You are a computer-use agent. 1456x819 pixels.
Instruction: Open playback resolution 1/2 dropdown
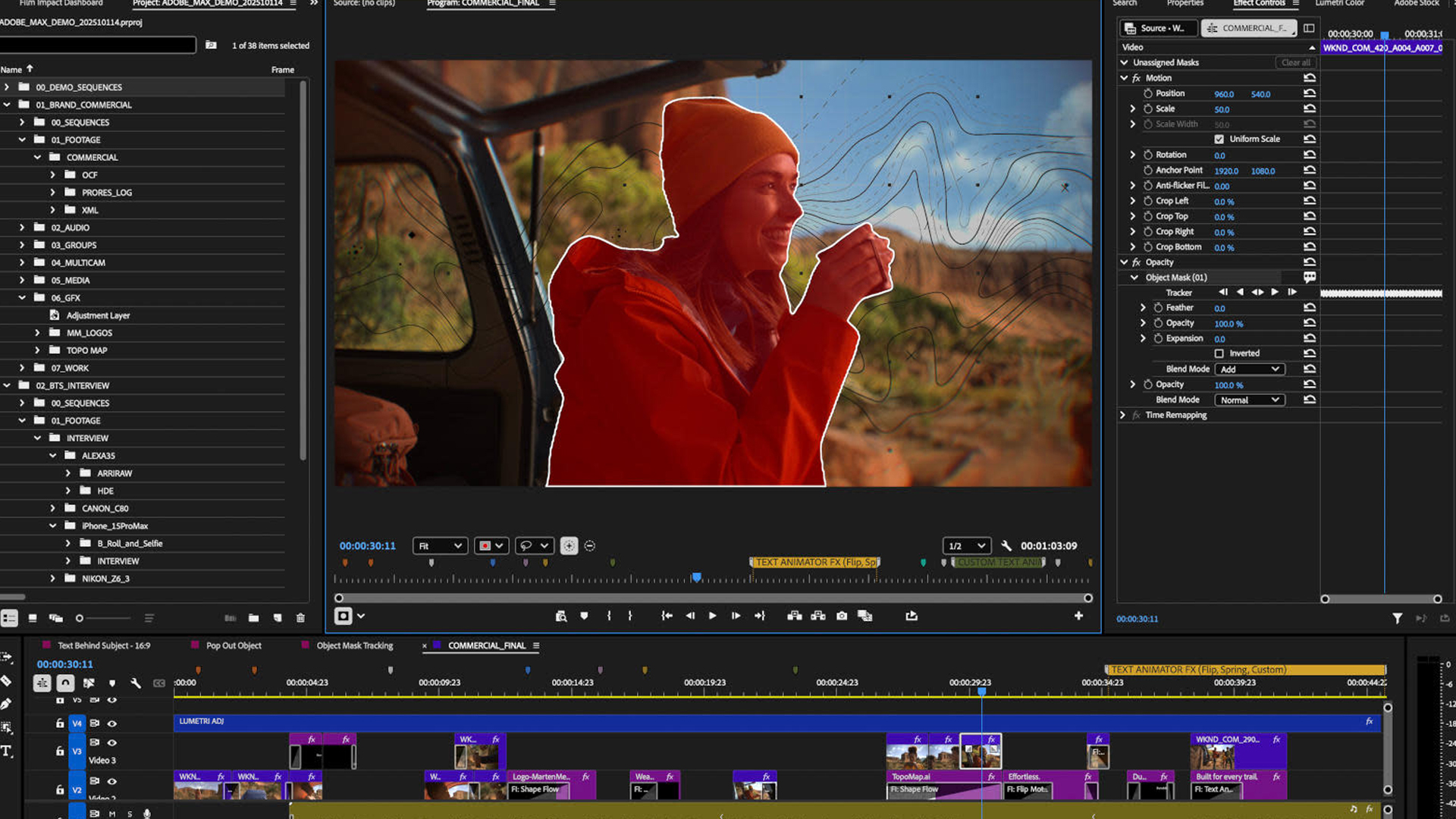(x=966, y=545)
